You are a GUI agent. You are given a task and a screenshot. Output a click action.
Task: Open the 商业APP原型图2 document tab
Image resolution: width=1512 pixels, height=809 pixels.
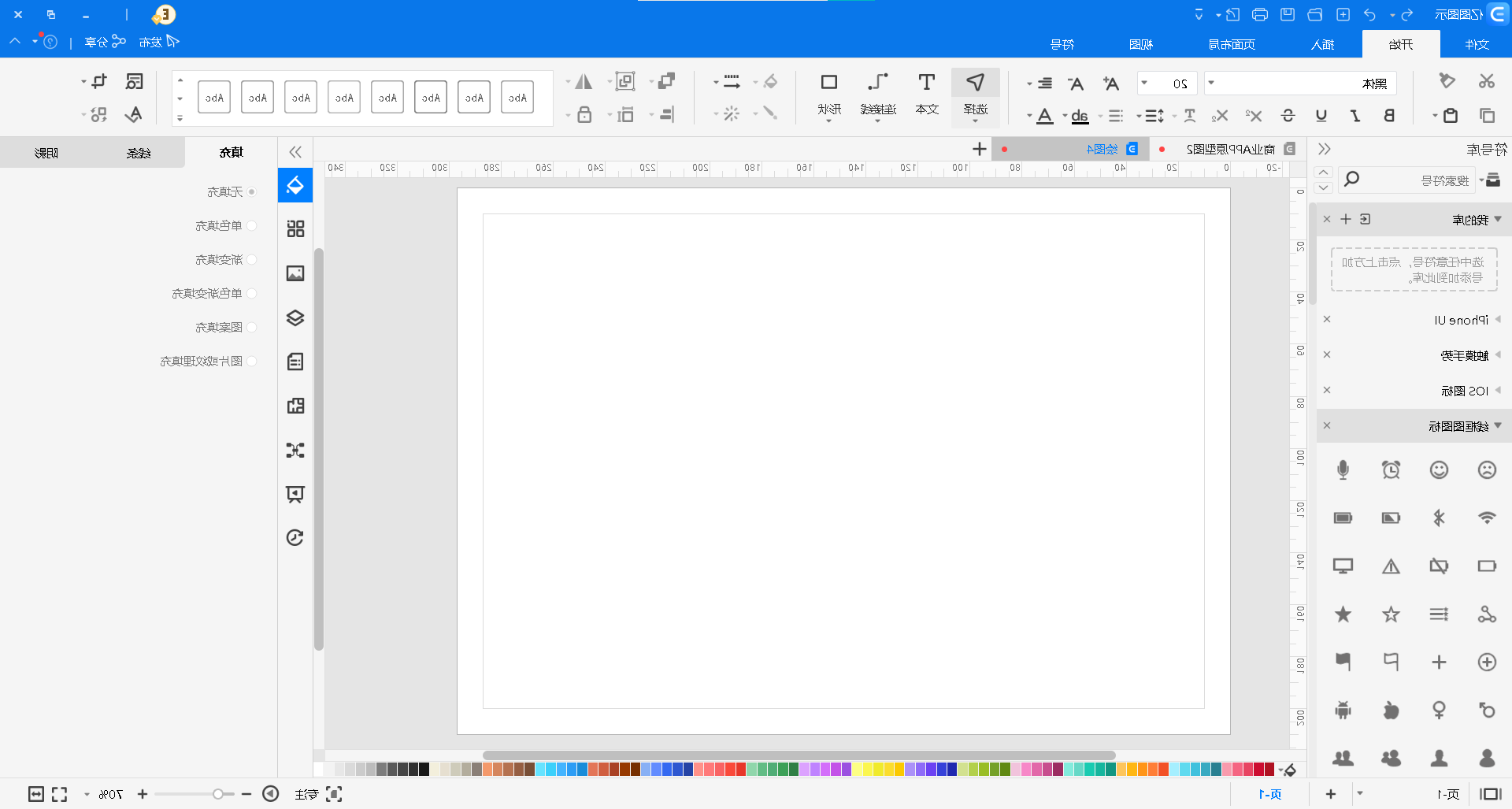pyautogui.click(x=1231, y=149)
